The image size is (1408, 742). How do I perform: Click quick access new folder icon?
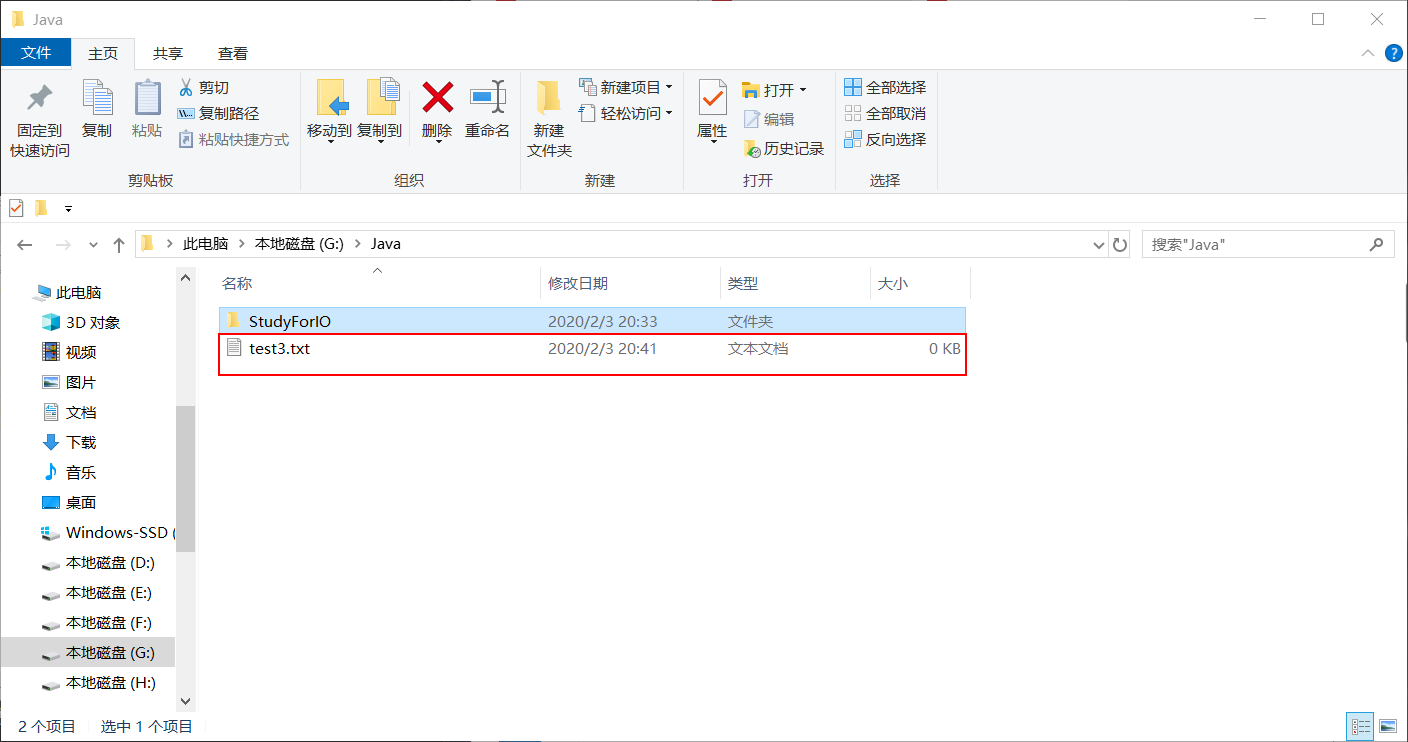point(41,208)
